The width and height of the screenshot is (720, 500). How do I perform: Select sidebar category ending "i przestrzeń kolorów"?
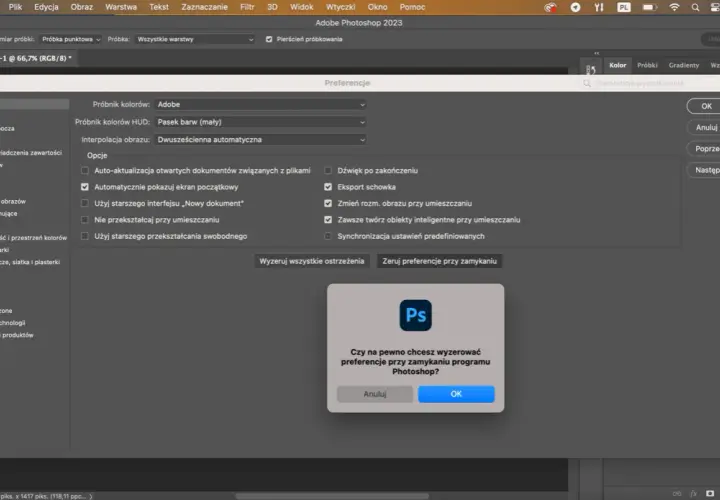[x=34, y=238]
